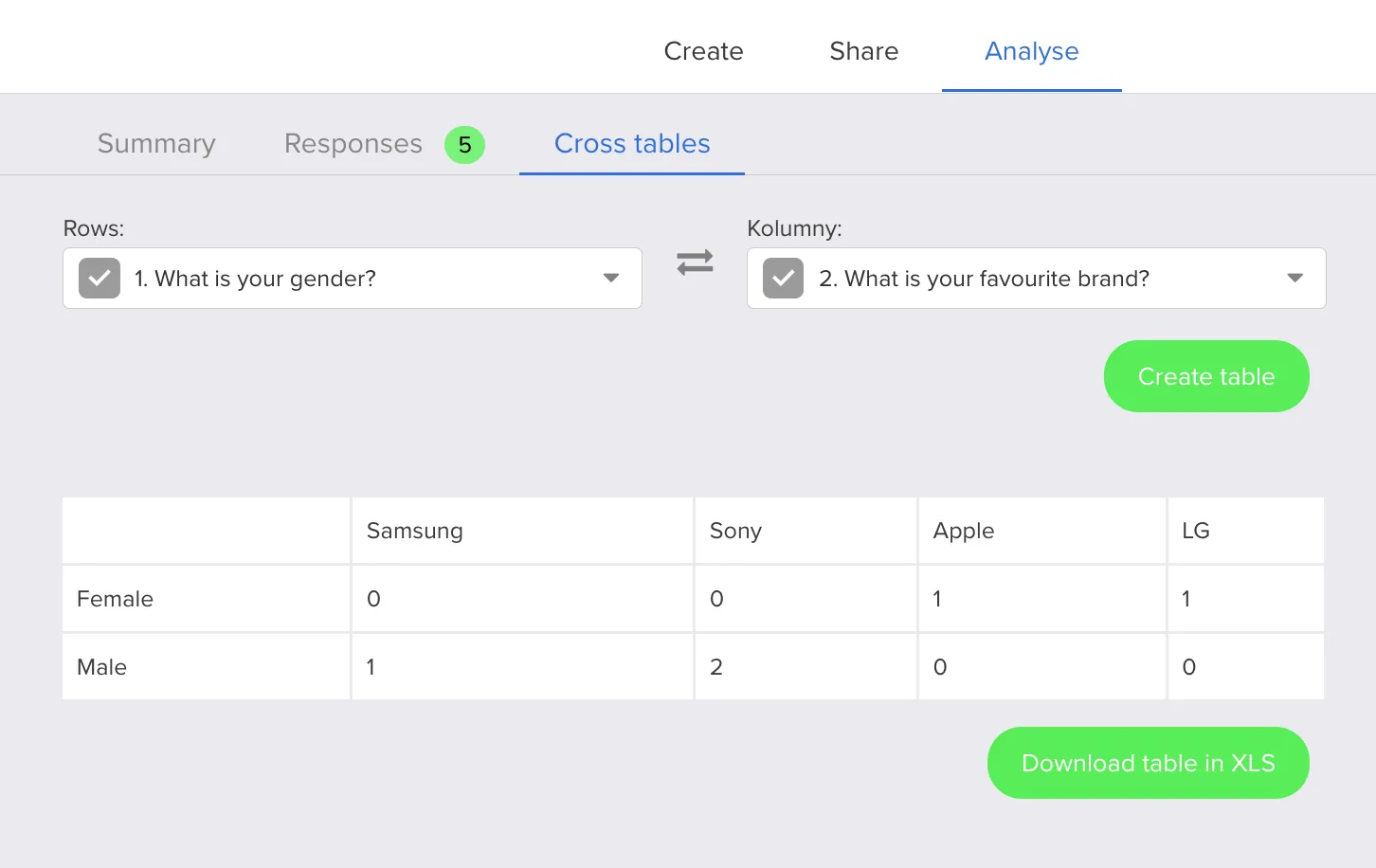This screenshot has height=868, width=1376.
Task: Click the green responses count badge
Action: pyautogui.click(x=463, y=144)
